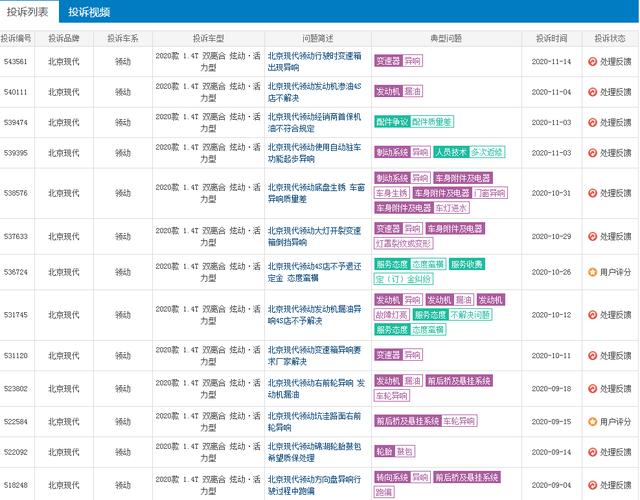This screenshot has height=500, width=640.
Task: Click status icon in complaint 531745 row
Action: [x=592, y=315]
